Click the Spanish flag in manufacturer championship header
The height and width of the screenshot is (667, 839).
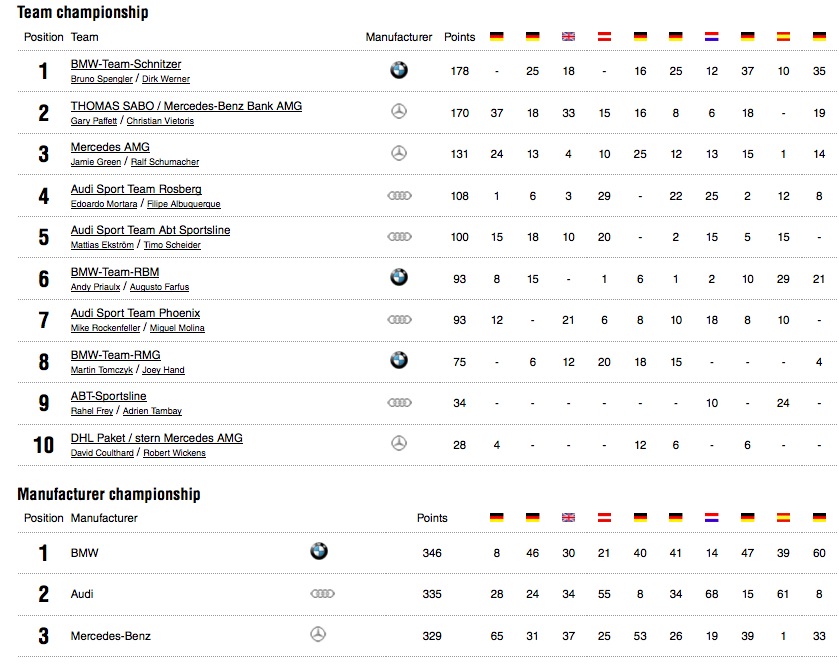click(783, 517)
